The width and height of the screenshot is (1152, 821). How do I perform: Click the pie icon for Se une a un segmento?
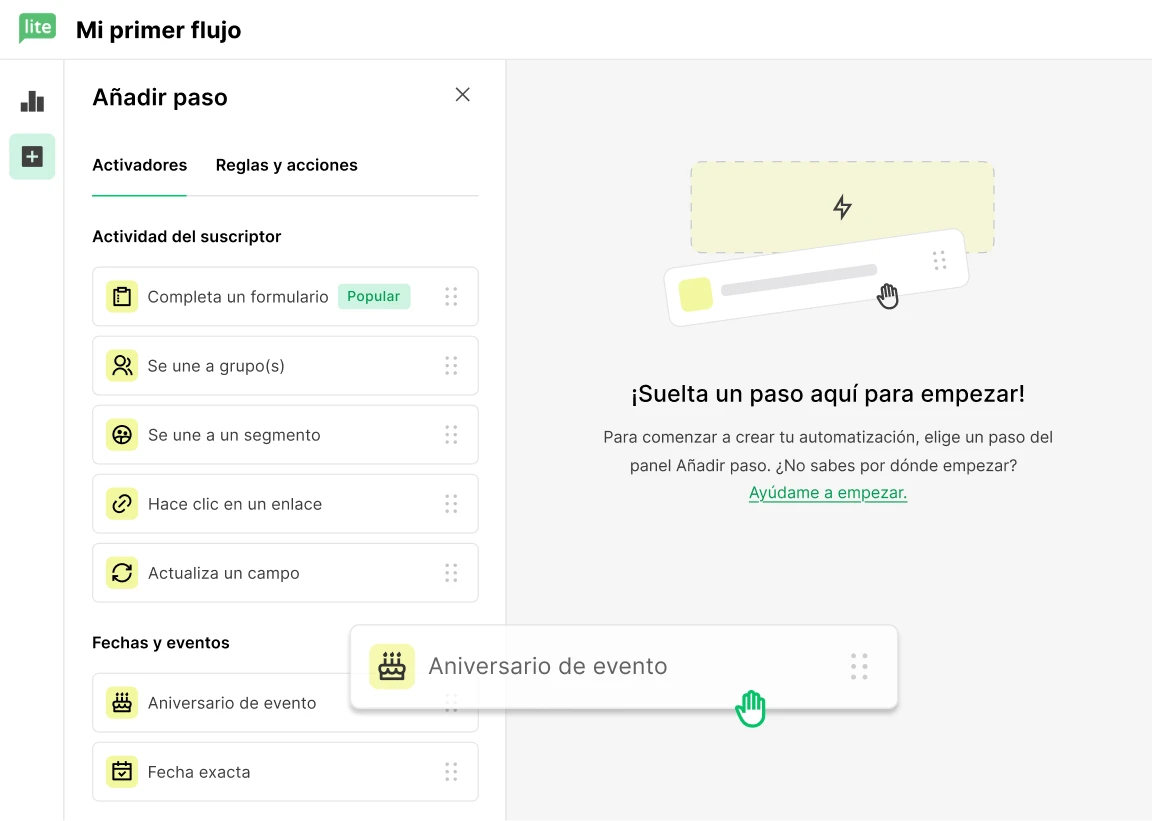(x=122, y=435)
